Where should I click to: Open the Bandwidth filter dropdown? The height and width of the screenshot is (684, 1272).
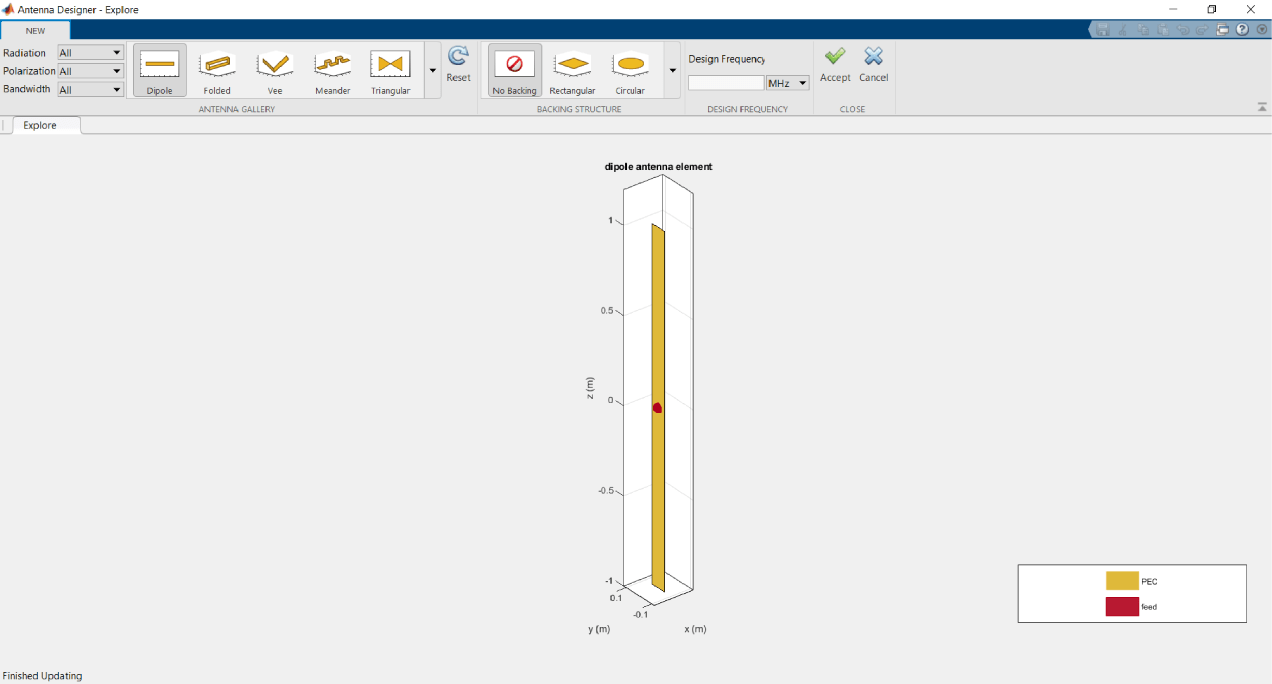(x=115, y=89)
